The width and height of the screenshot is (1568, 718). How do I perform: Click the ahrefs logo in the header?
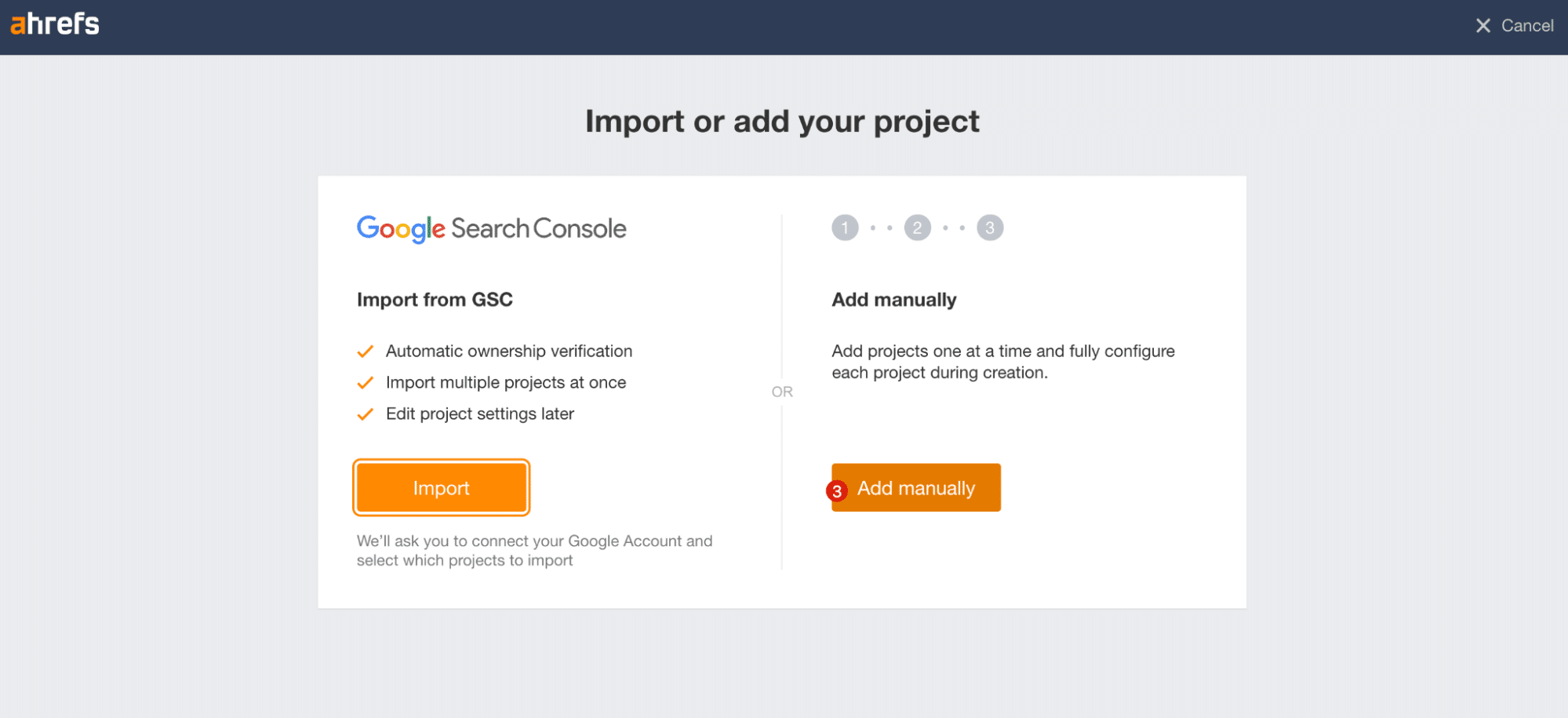(x=55, y=24)
